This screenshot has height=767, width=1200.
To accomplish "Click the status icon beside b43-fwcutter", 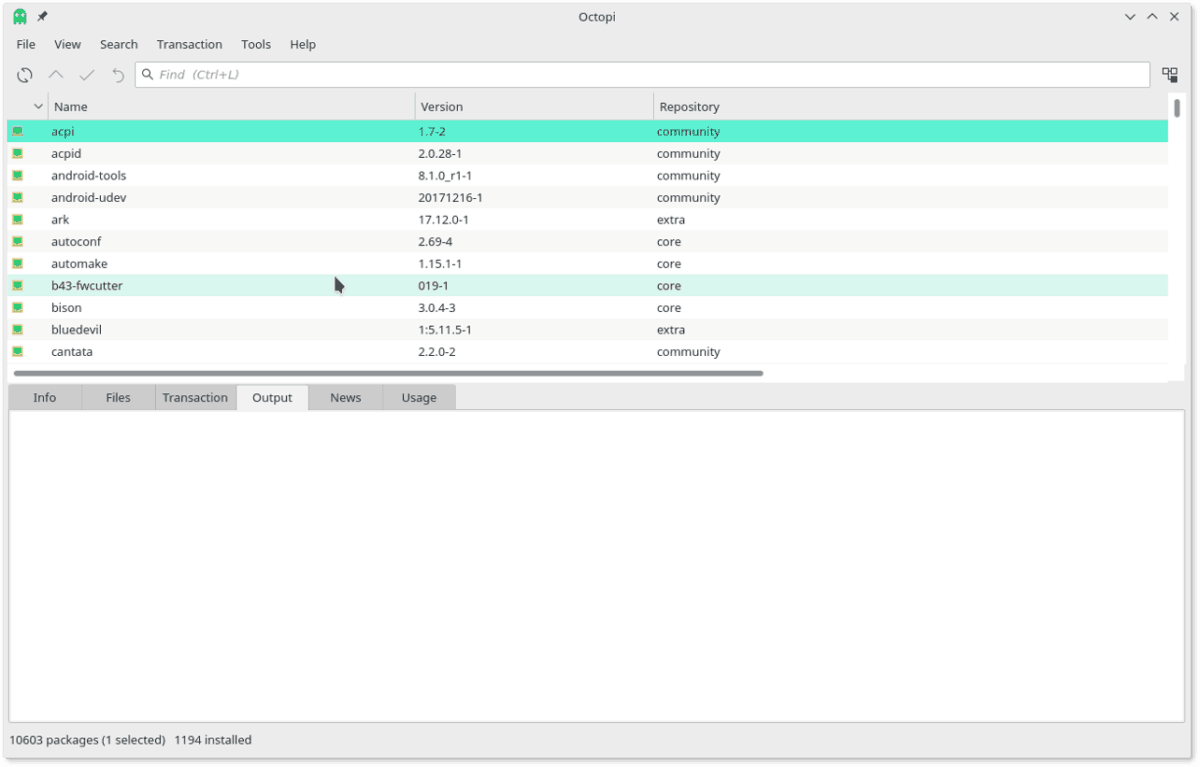I will [x=18, y=286].
